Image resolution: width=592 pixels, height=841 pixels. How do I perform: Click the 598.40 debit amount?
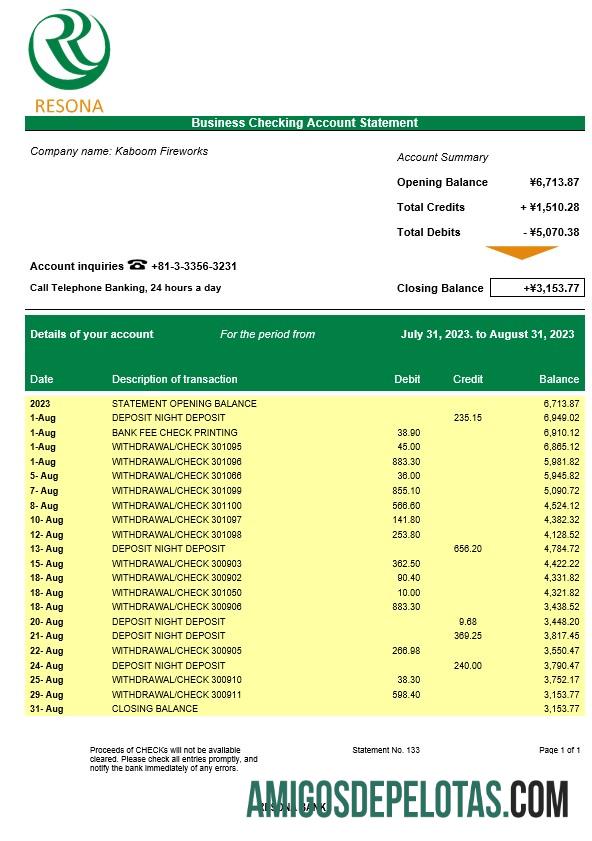coord(406,695)
